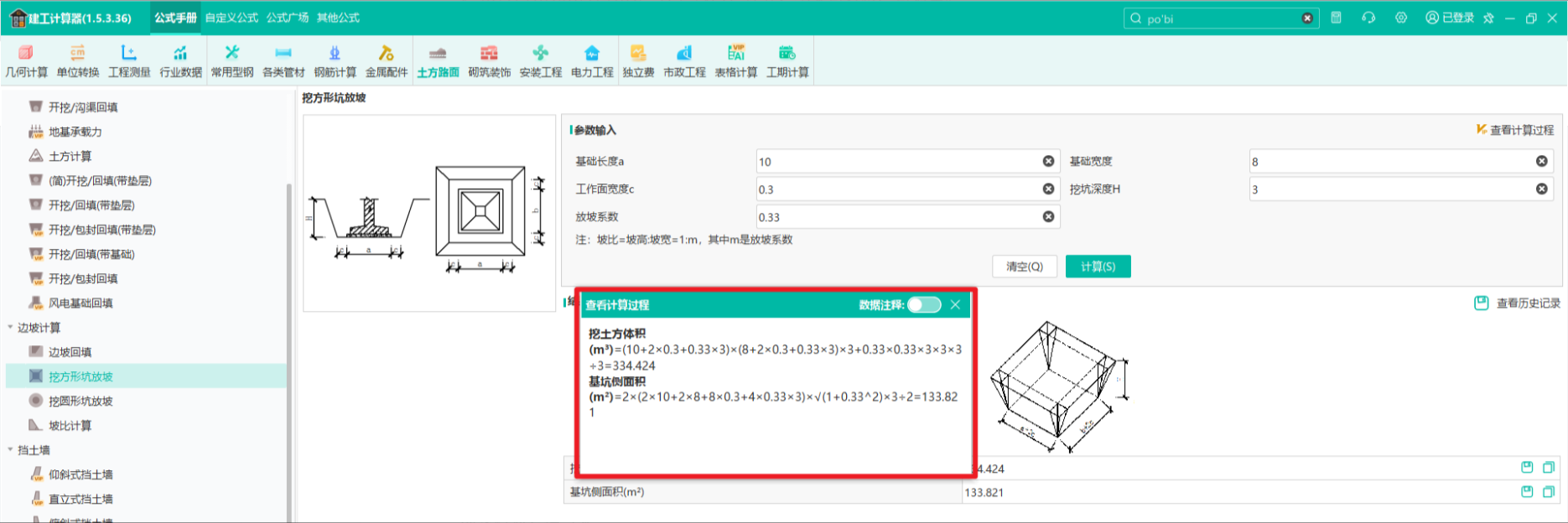
Task: Click the 放坡系数 input field
Action: click(x=907, y=217)
